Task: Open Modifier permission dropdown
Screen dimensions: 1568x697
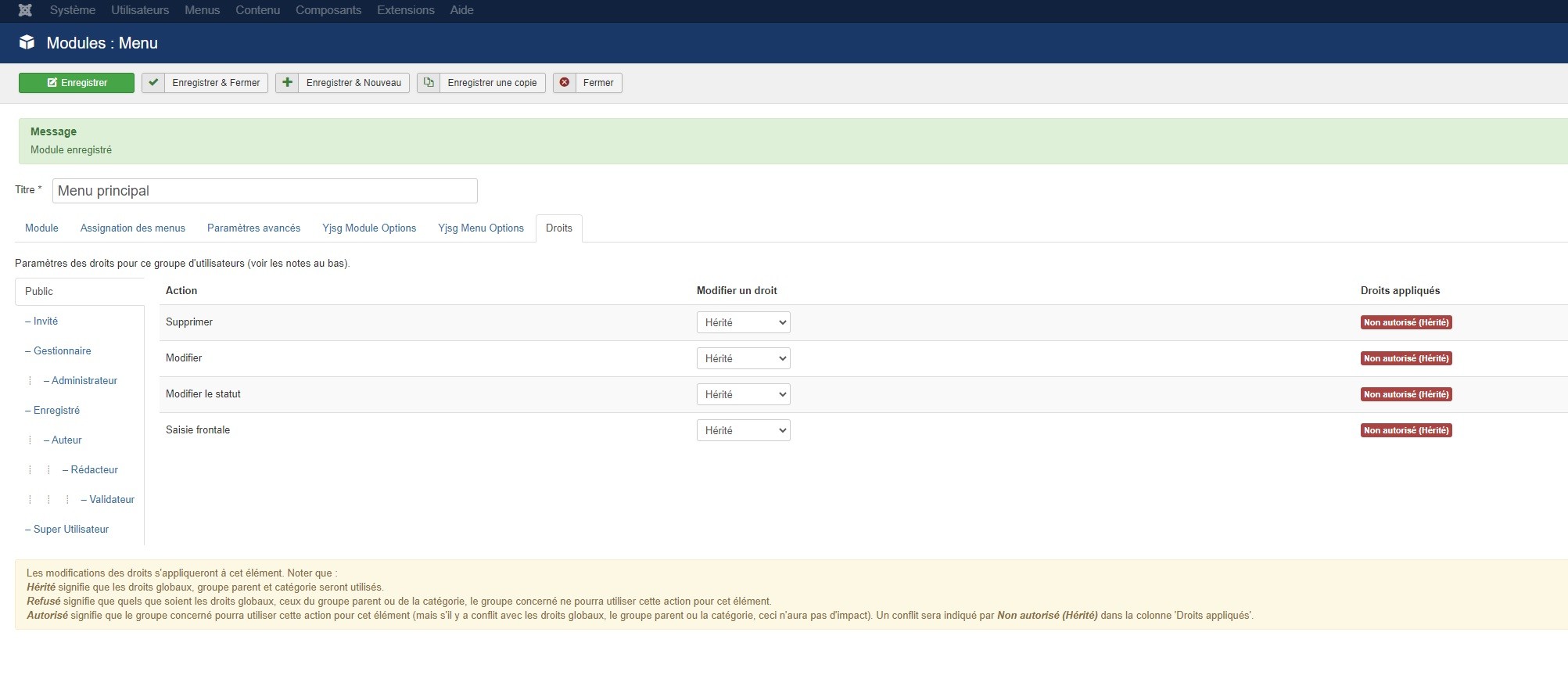Action: [743, 358]
